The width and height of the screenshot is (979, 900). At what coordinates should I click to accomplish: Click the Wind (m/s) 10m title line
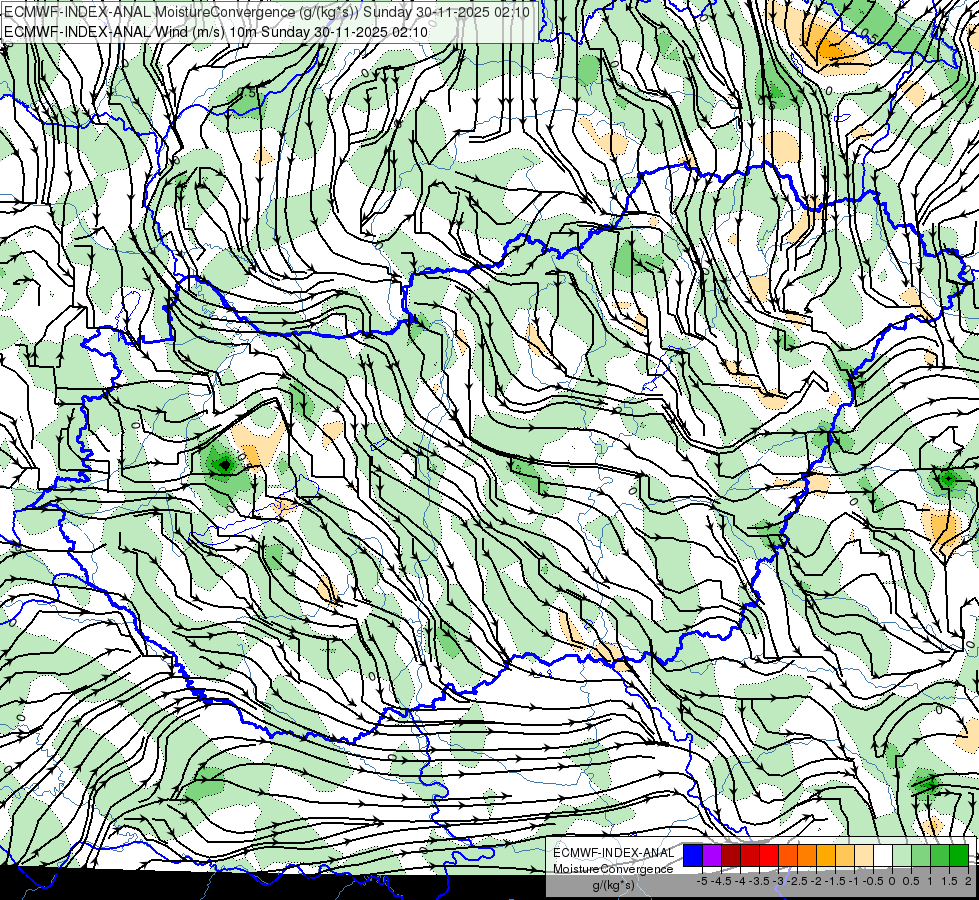pos(215,31)
